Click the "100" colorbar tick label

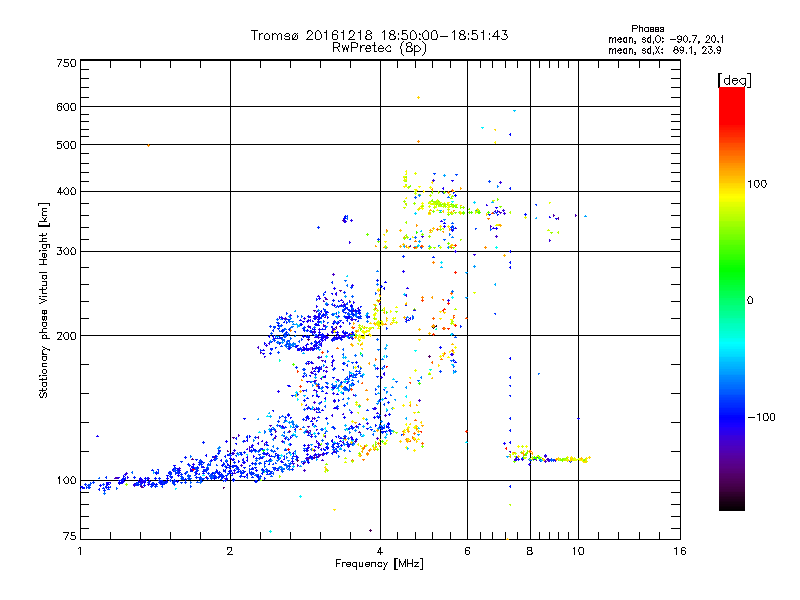[757, 184]
